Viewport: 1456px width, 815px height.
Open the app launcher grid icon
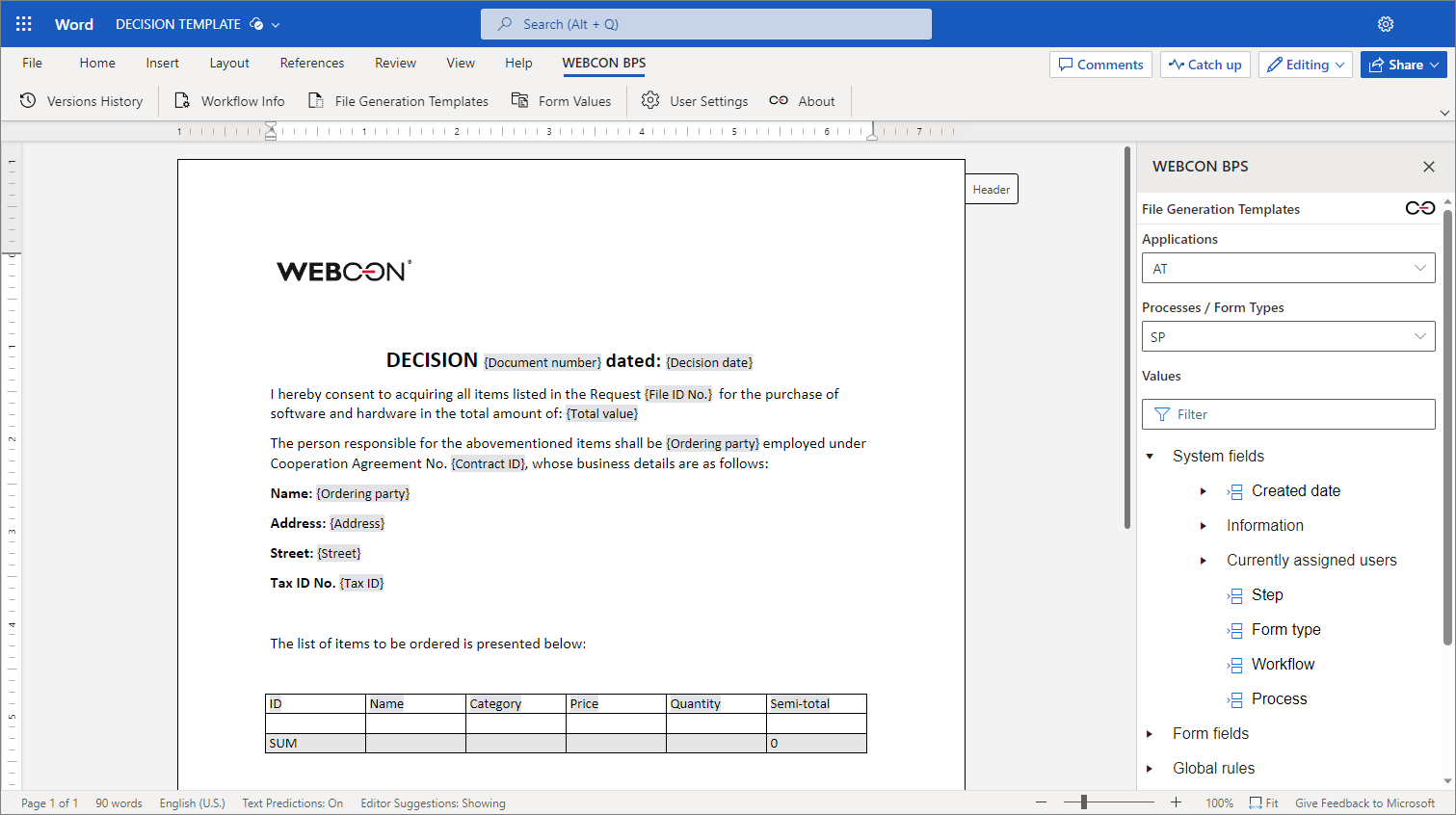24,24
